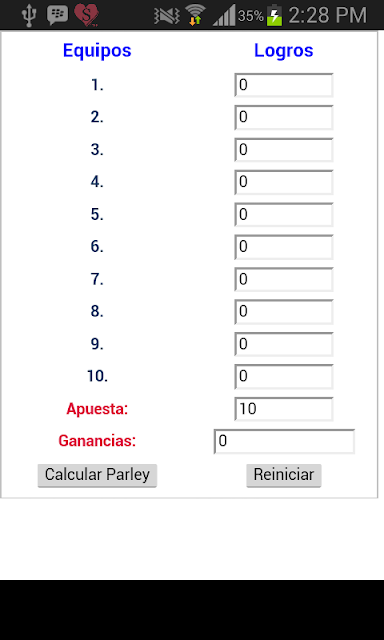Tap the charging battery icon
This screenshot has height=640, width=384.
pos(275,16)
